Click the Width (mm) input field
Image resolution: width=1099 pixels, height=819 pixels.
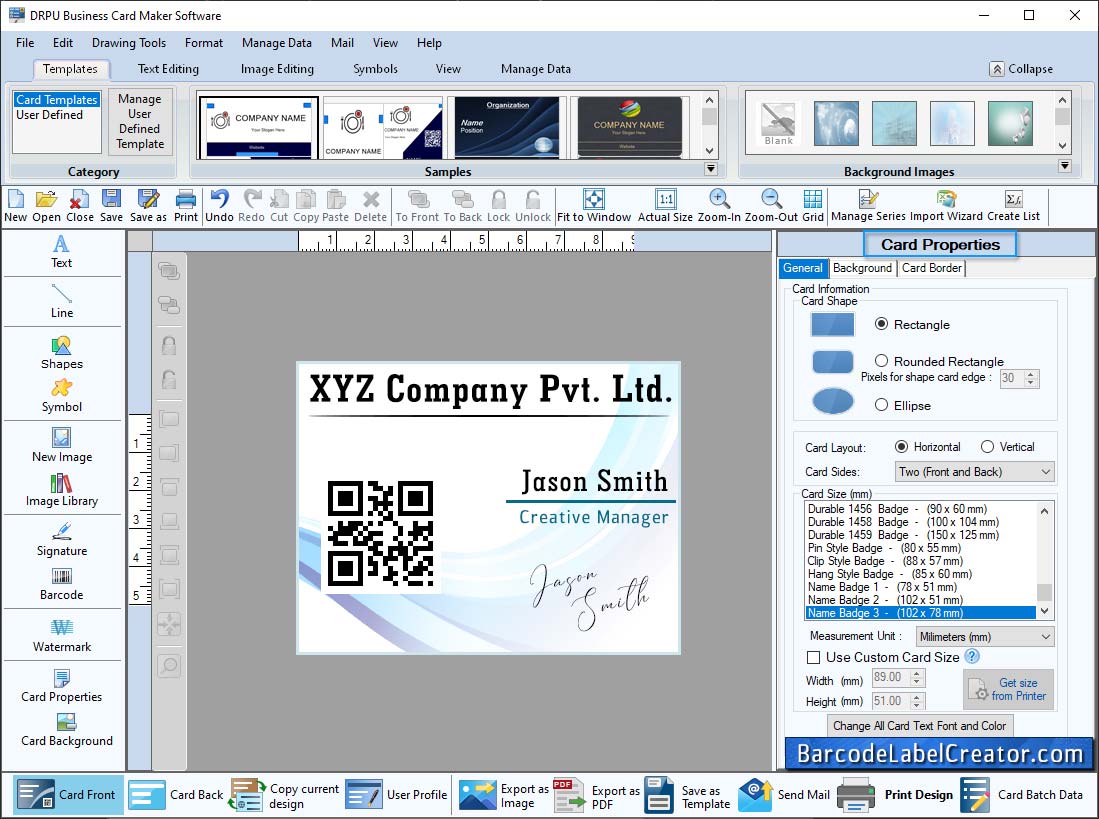click(890, 677)
